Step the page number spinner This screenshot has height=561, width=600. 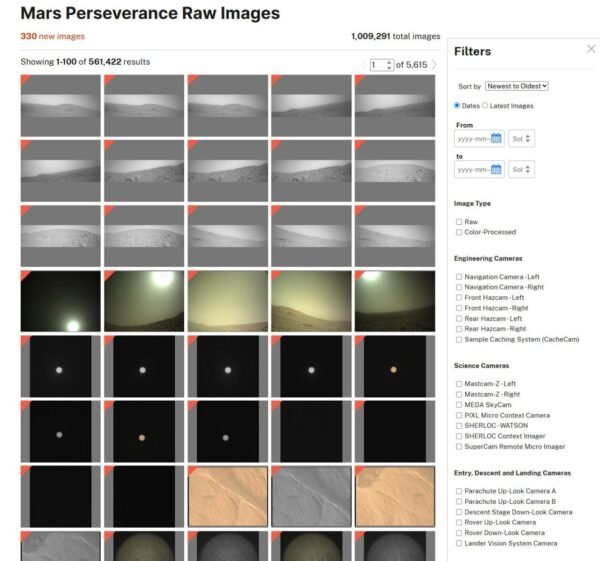point(389,65)
